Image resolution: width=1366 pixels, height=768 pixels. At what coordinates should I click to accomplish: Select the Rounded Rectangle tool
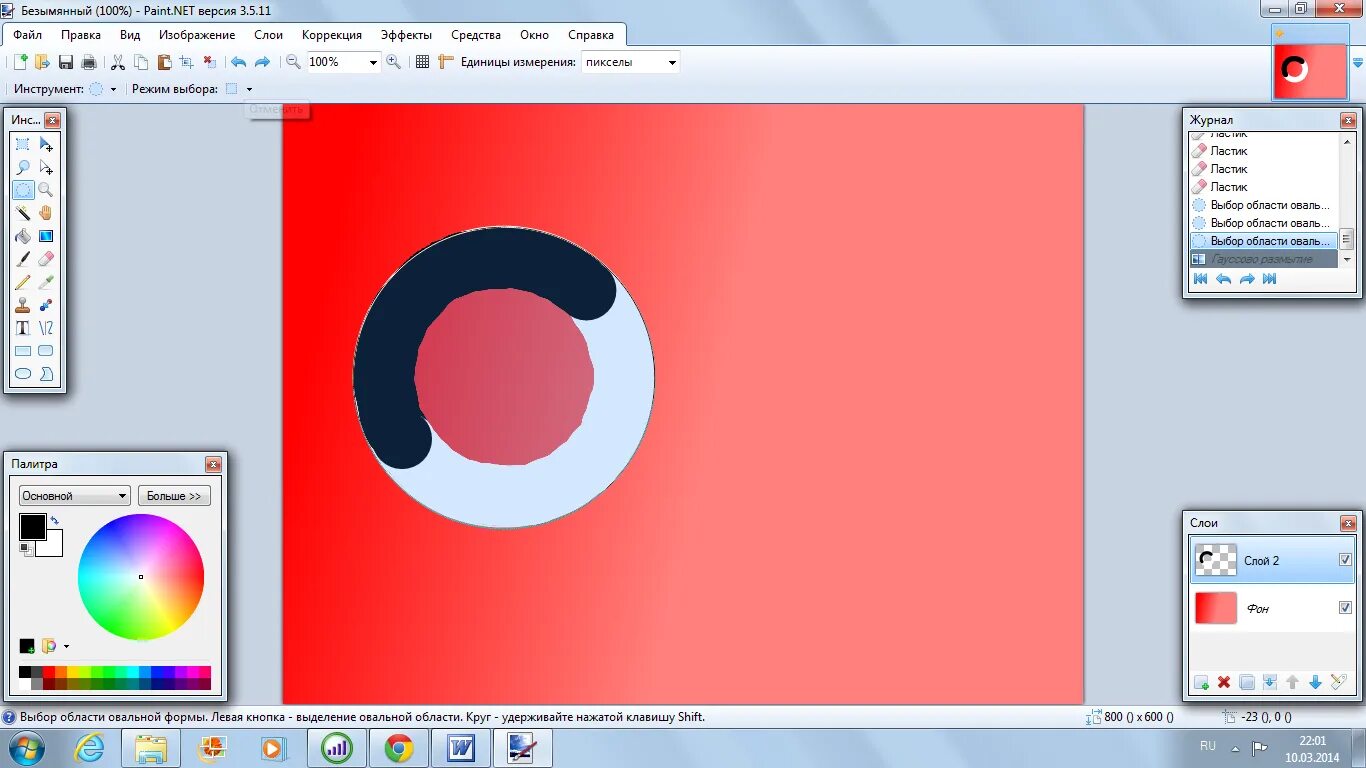click(x=46, y=351)
